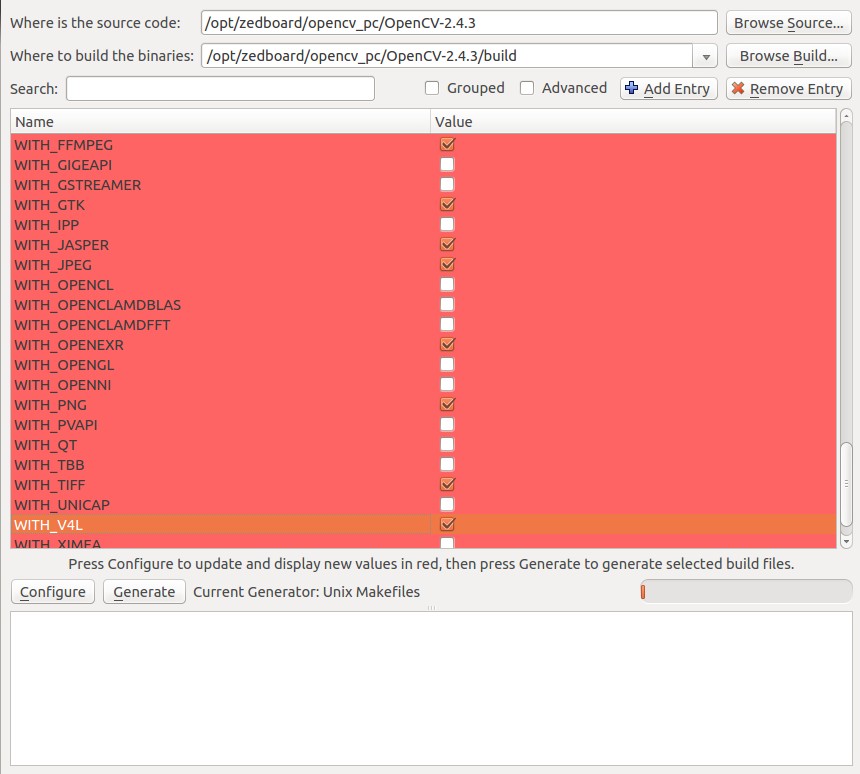Uncheck the WITH_GTK option
860x774 pixels.
coord(448,204)
